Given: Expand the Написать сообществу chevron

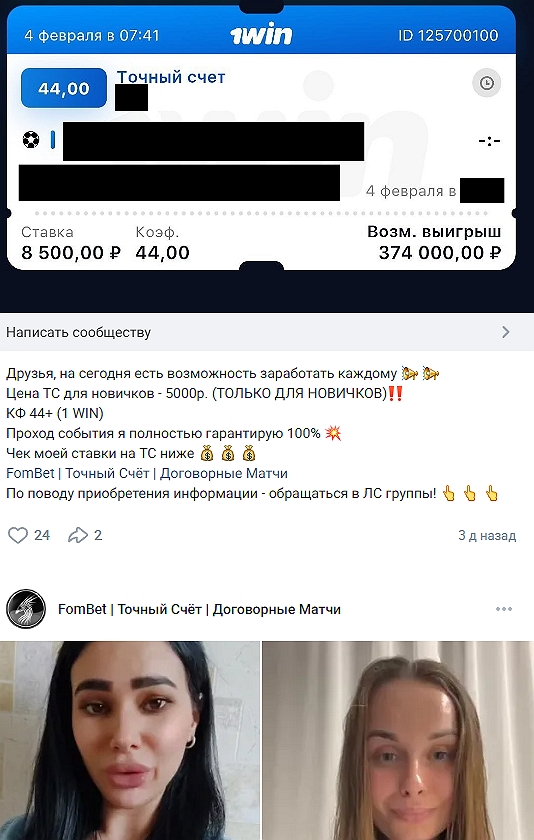Looking at the screenshot, I should [x=506, y=332].
